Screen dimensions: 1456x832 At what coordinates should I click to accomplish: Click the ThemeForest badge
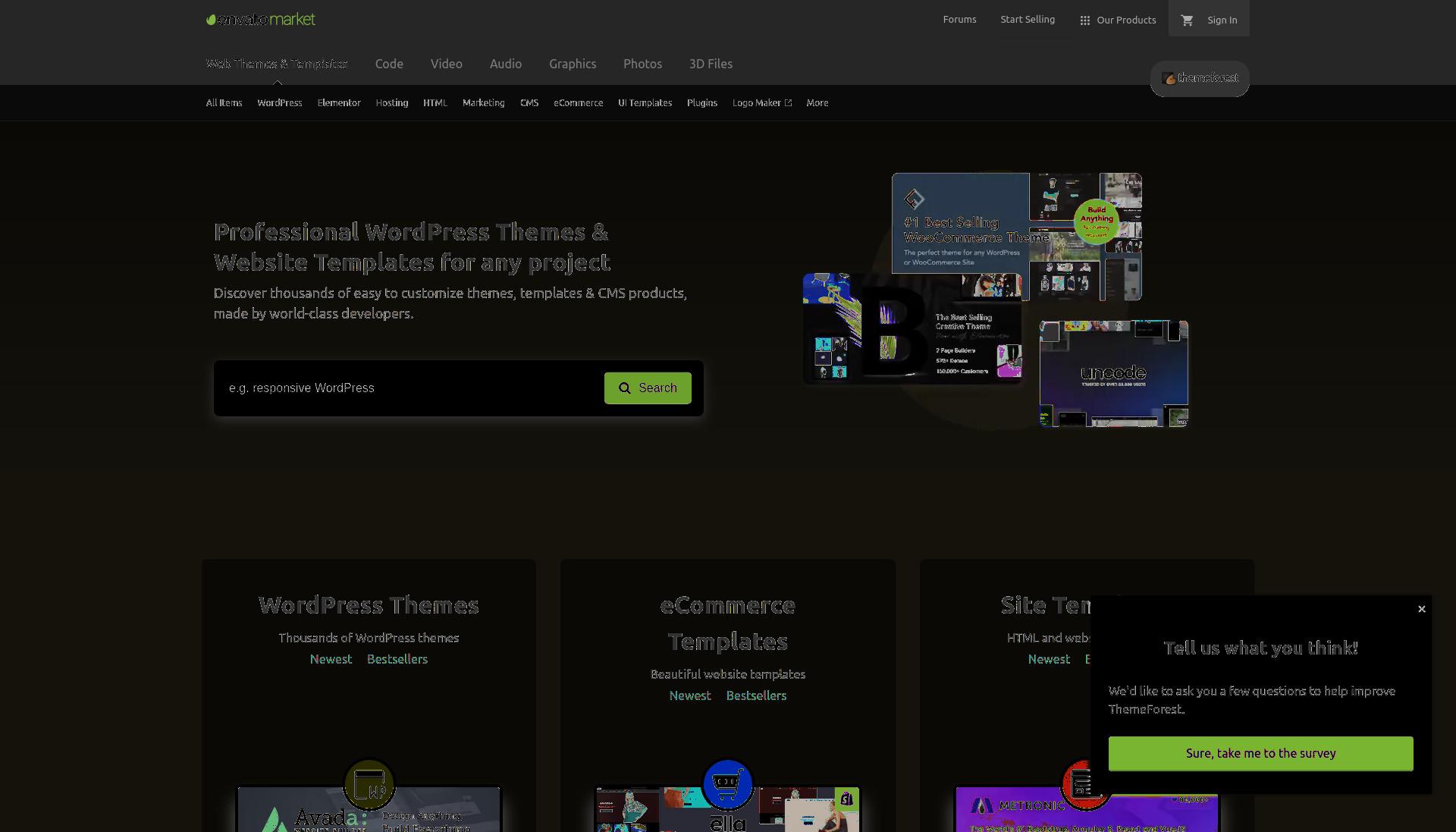point(1200,78)
